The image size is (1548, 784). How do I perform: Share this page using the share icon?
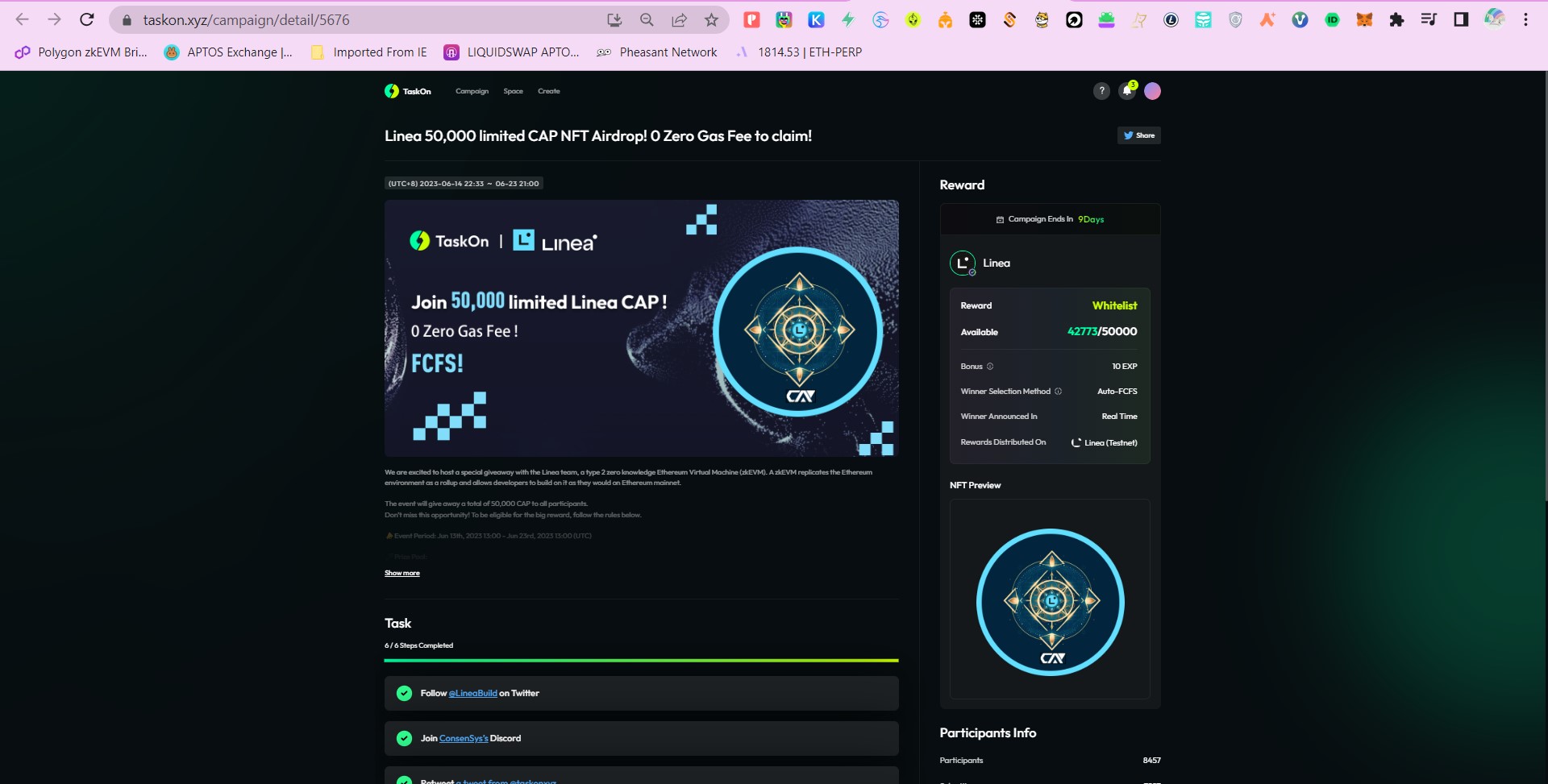(679, 20)
